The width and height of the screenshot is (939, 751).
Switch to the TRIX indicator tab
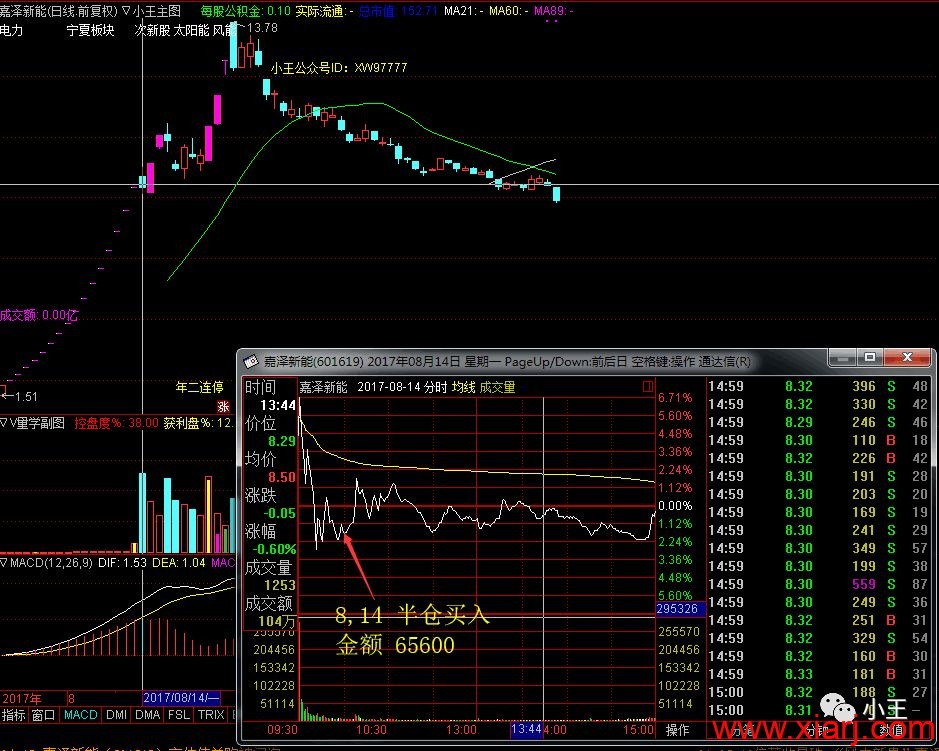click(211, 715)
